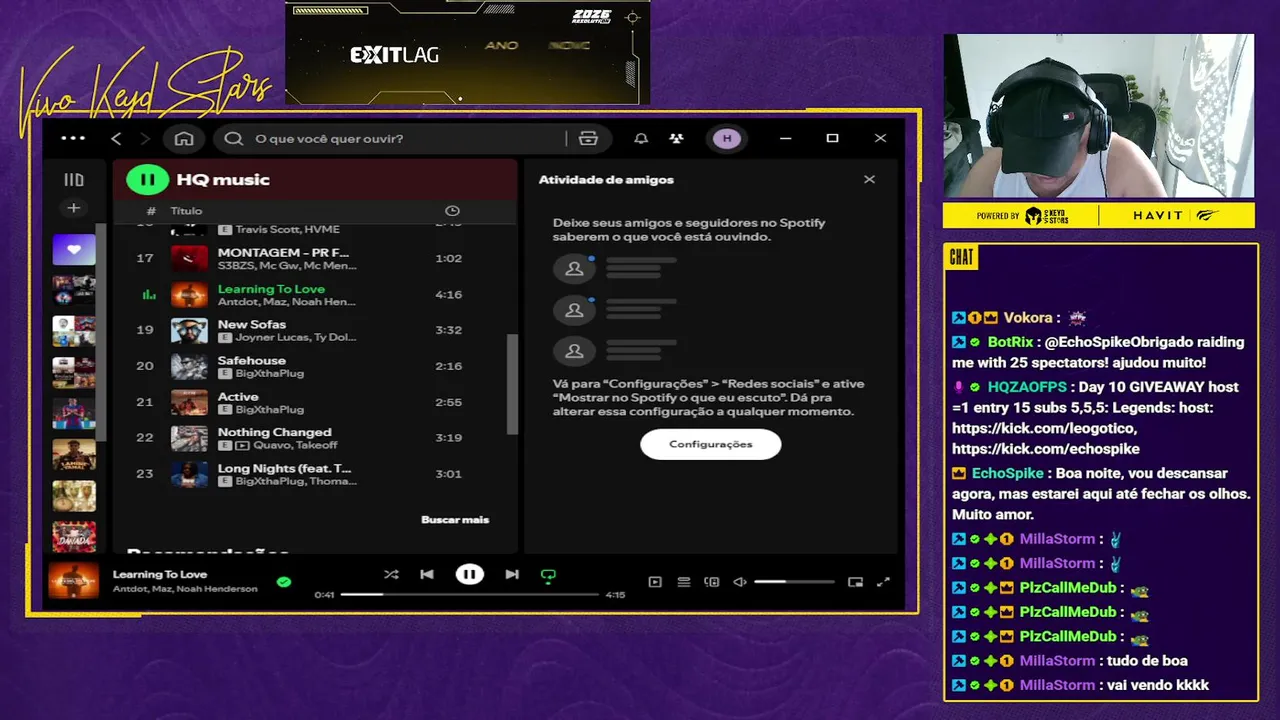
Task: Toggle the saved green checkmark in player bar
Action: tap(284, 581)
